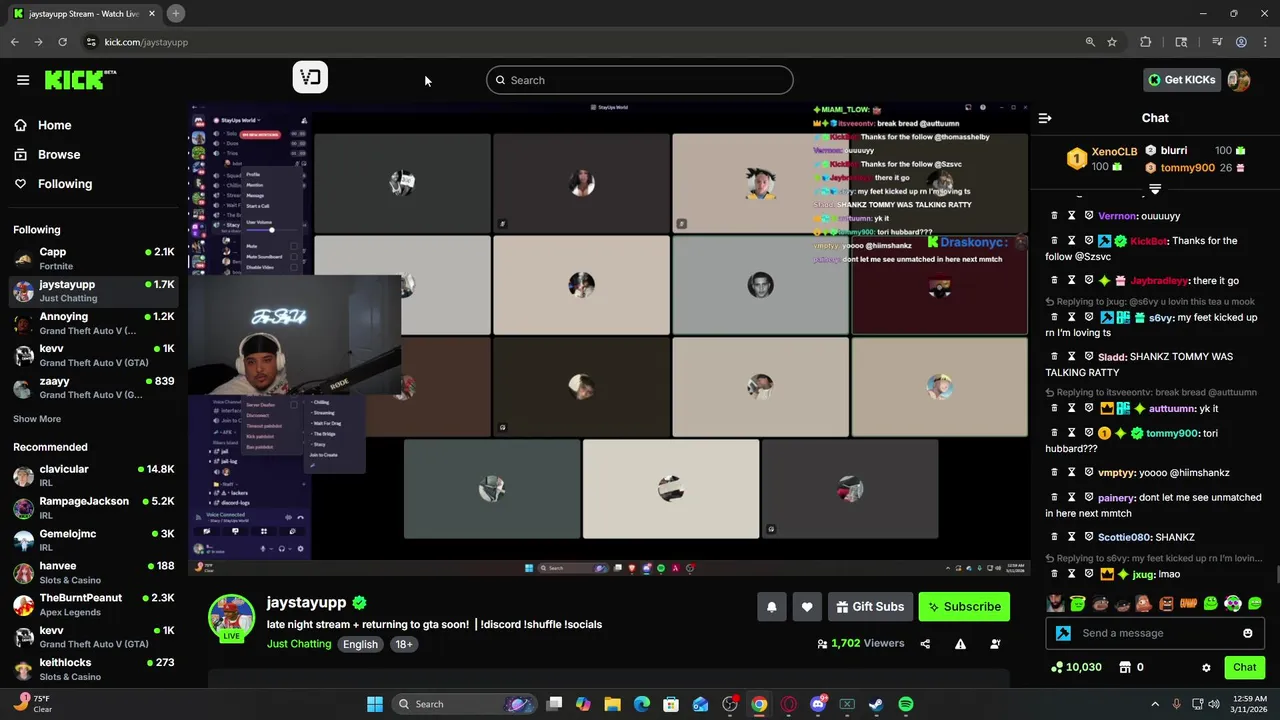This screenshot has width=1280, height=720.
Task: Open Spotify from the taskbar
Action: point(905,704)
